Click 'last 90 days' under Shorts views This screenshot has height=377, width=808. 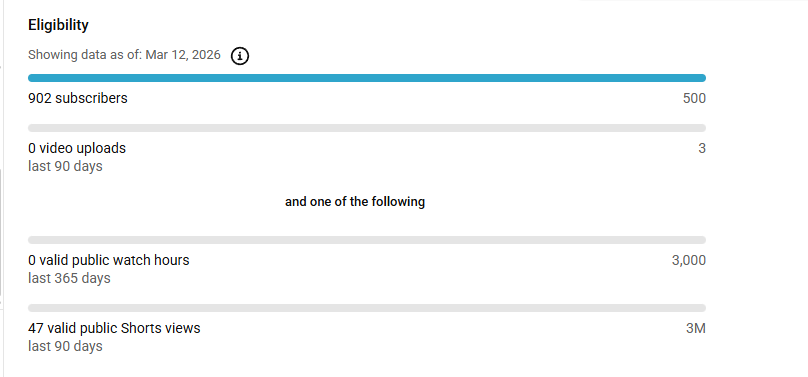[65, 346]
